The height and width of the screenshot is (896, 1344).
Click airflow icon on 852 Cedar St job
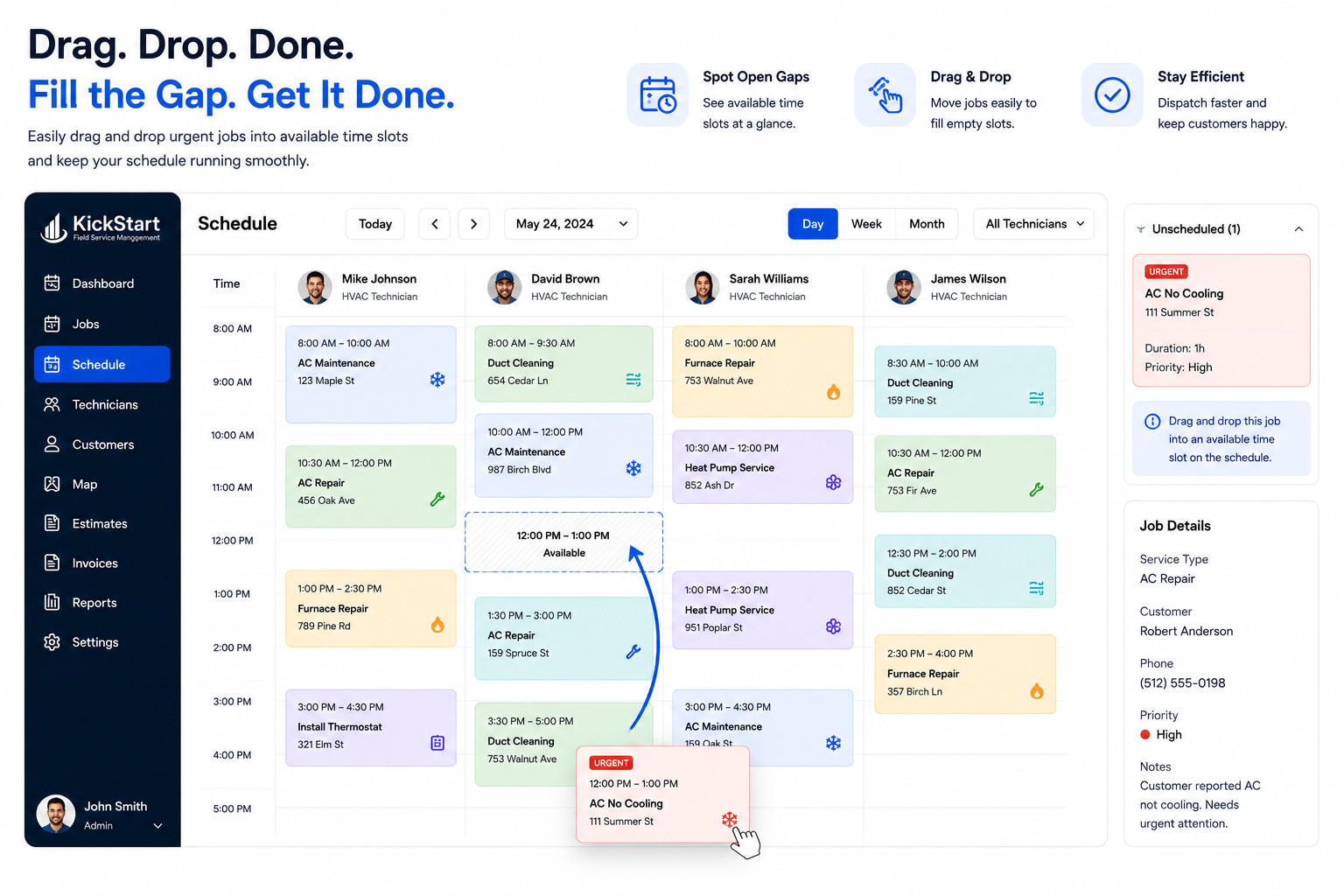coord(1037,589)
